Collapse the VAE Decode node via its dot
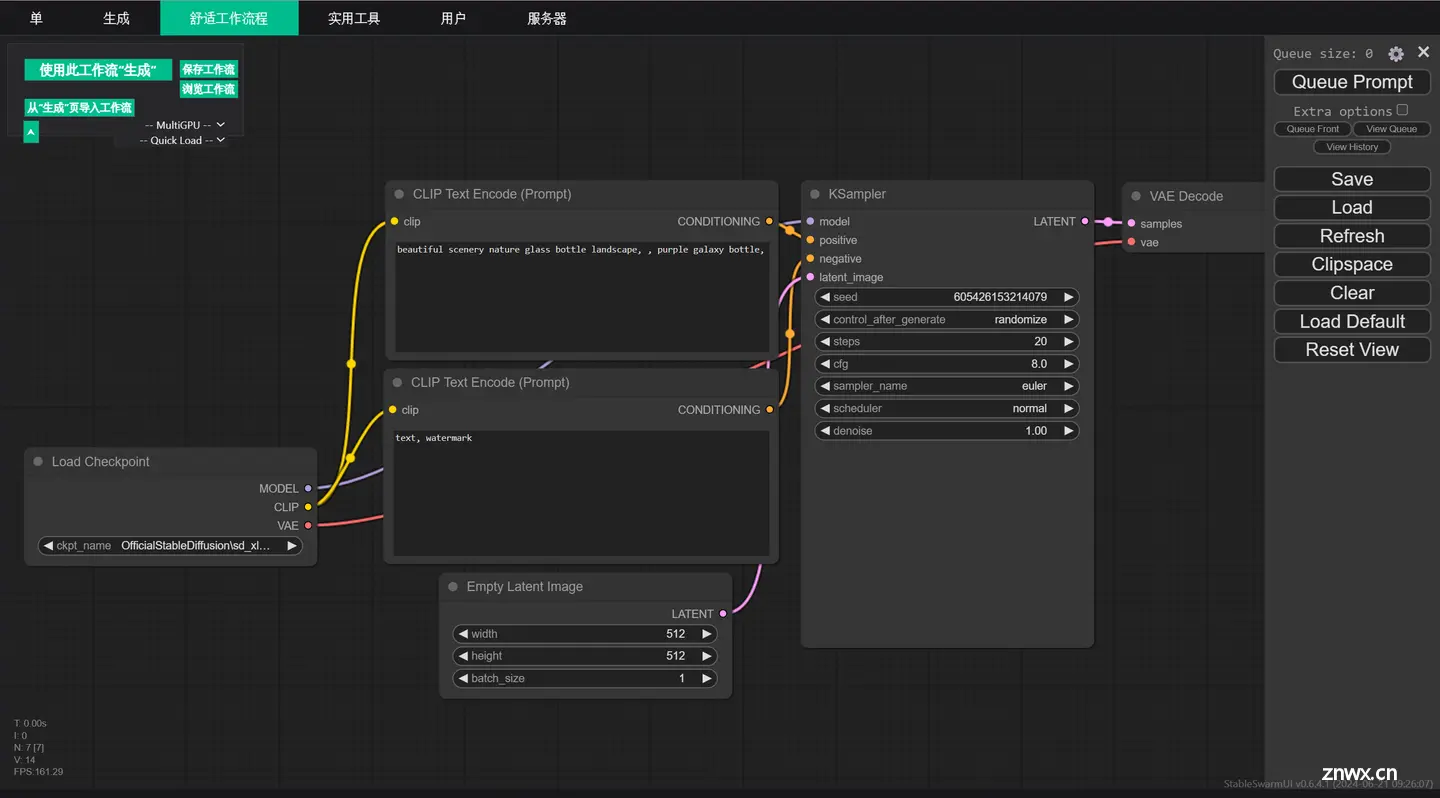This screenshot has width=1440, height=798. click(1136, 196)
